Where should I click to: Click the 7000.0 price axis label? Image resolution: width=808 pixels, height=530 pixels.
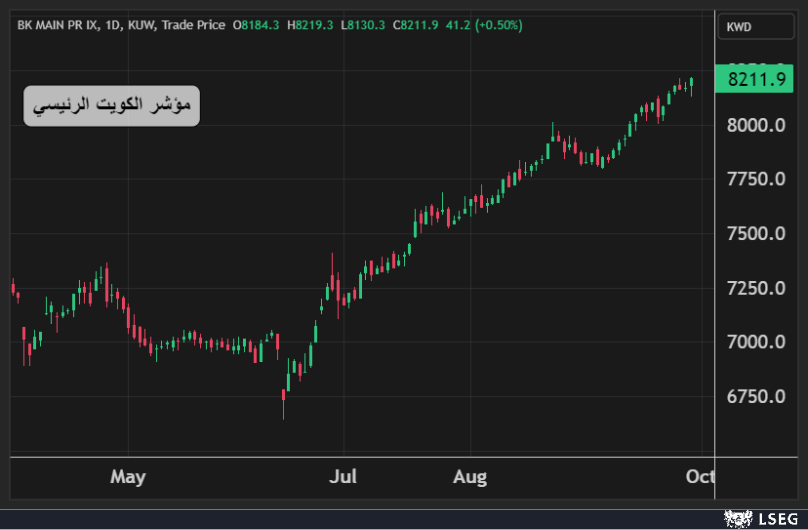point(755,342)
